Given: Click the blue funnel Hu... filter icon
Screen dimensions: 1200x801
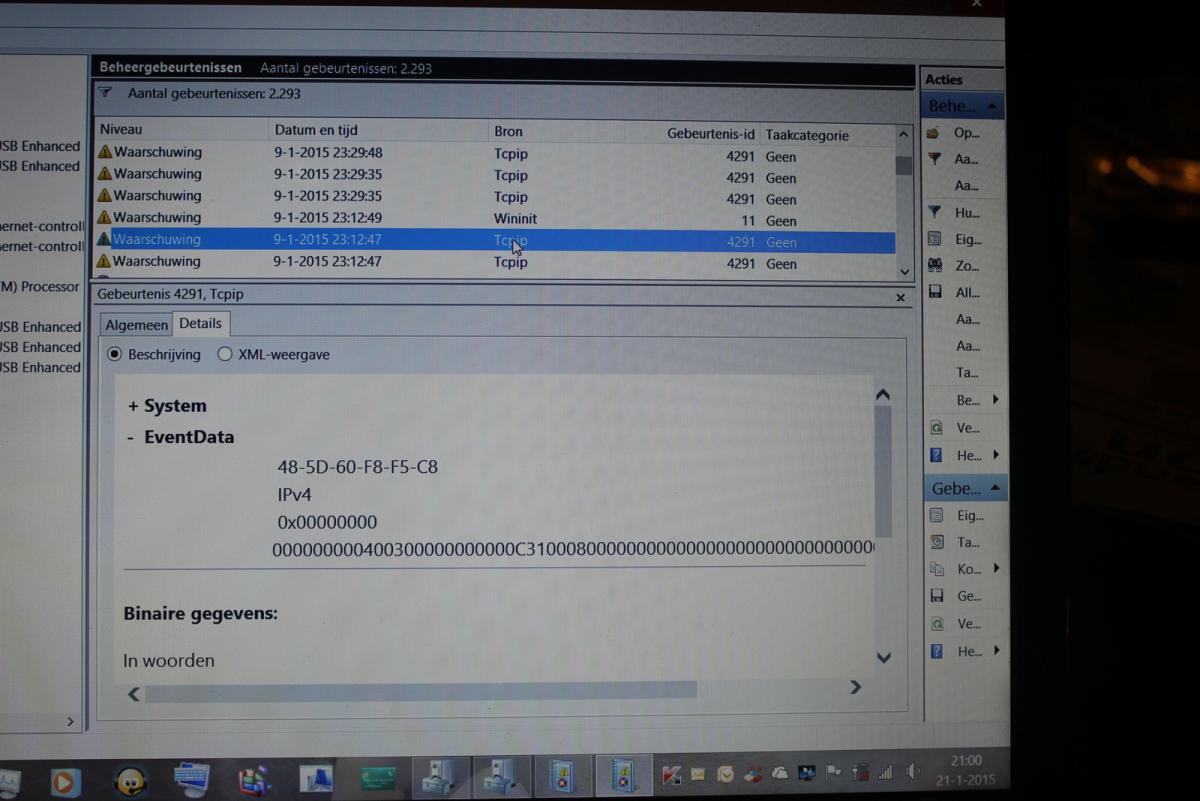Looking at the screenshot, I should tap(934, 212).
